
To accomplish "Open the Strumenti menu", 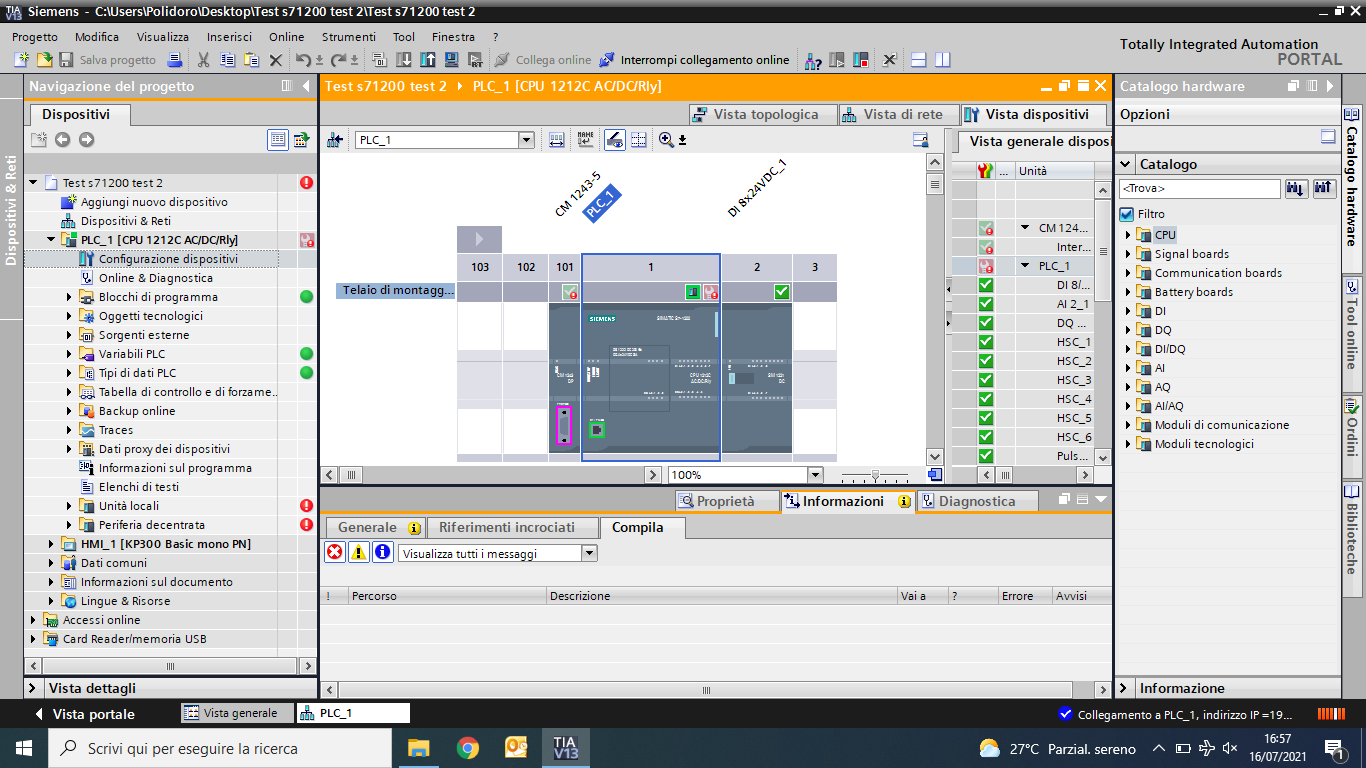I will click(x=349, y=37).
